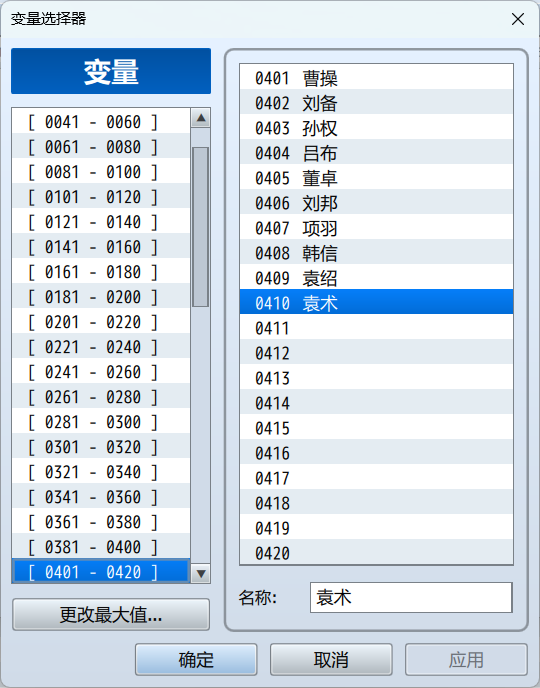
Task: Select variable 0406 刘邦
Action: click(x=376, y=203)
